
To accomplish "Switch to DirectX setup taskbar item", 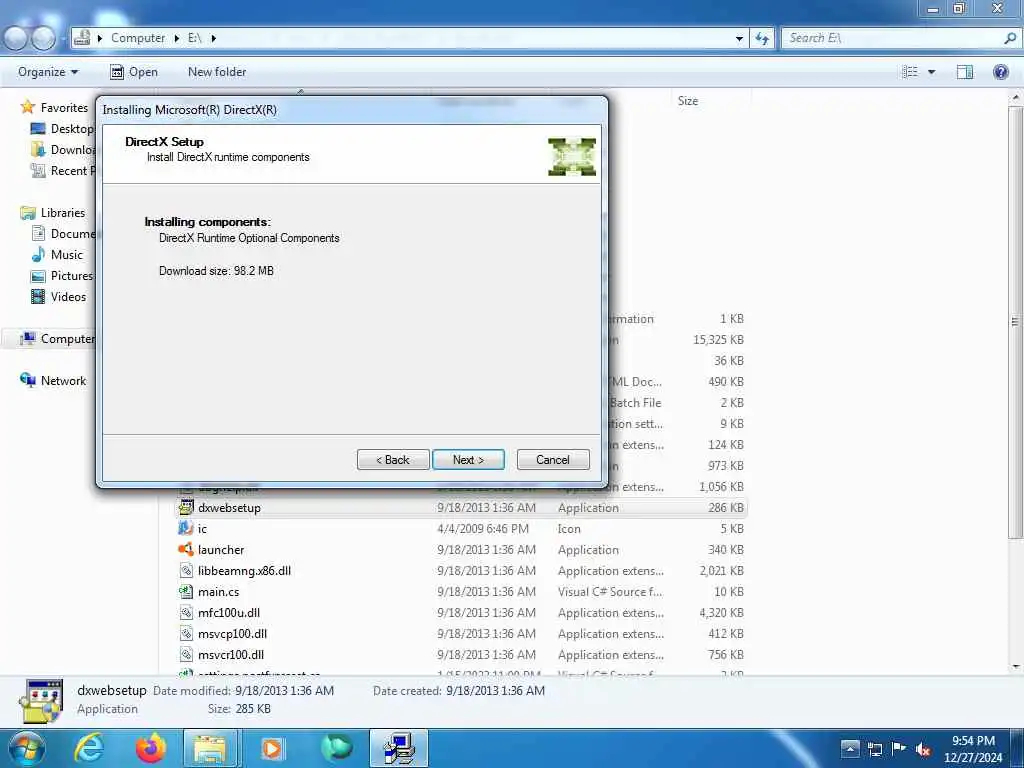I will click(399, 748).
